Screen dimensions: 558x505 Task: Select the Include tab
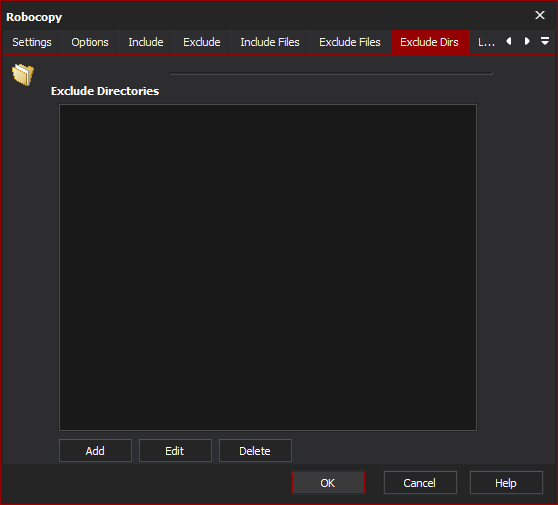point(146,42)
